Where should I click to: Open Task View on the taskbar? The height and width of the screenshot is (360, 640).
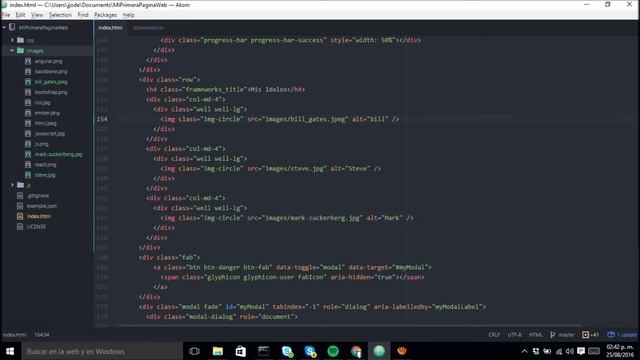pos(194,351)
